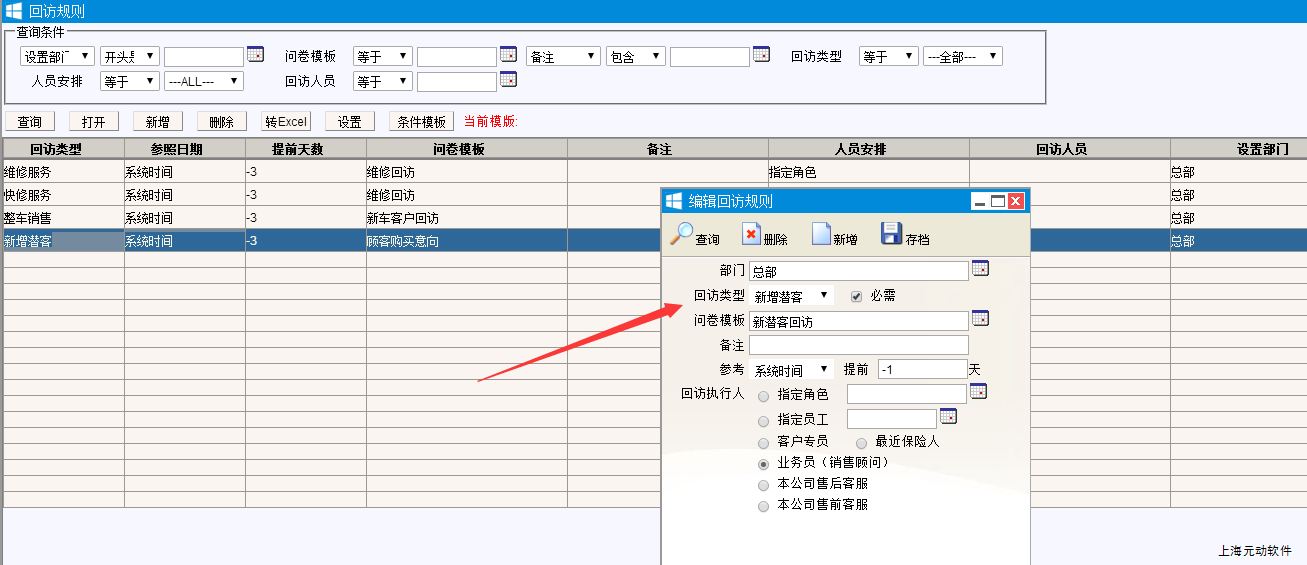
Task: Select the 维修服务 row in table
Action: (63, 172)
